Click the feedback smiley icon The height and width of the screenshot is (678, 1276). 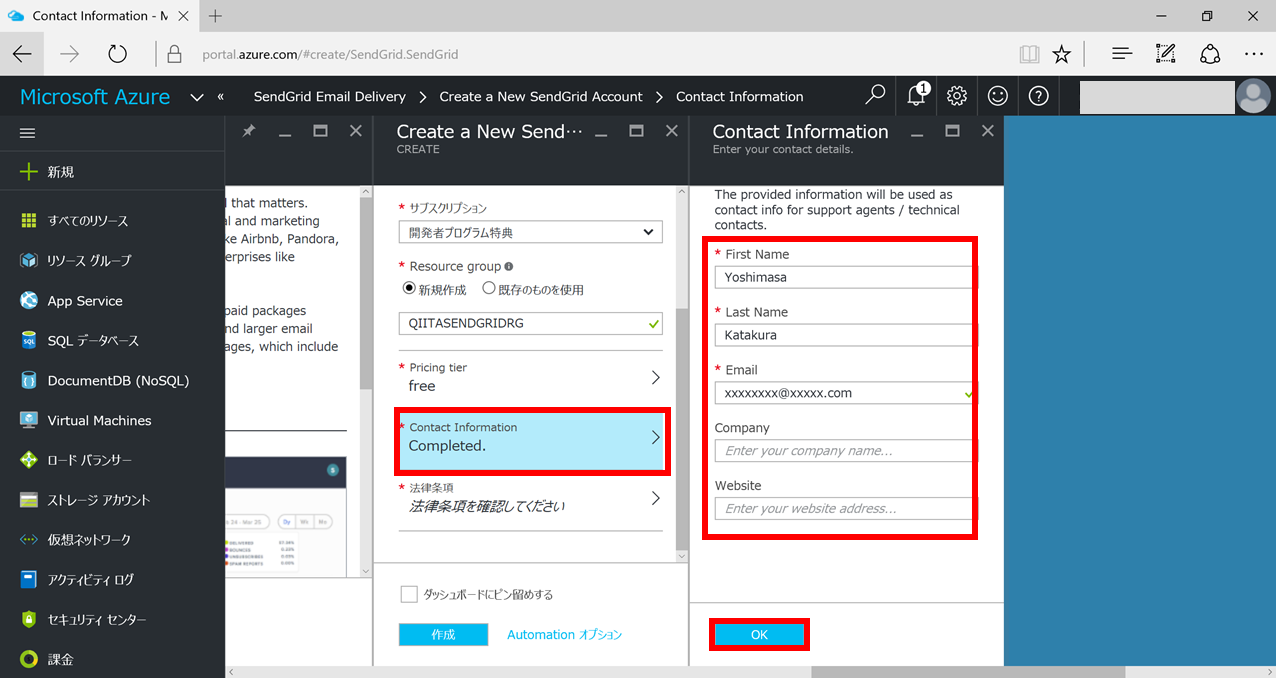click(x=998, y=96)
